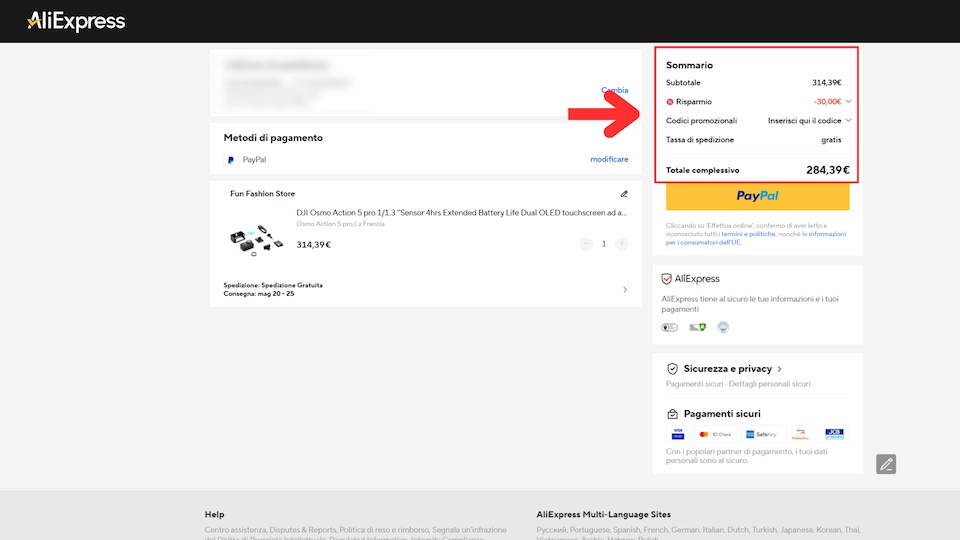Viewport: 960px width, 540px height.
Task: Click the Sicurezza e privacy heading
Action: [x=728, y=369]
